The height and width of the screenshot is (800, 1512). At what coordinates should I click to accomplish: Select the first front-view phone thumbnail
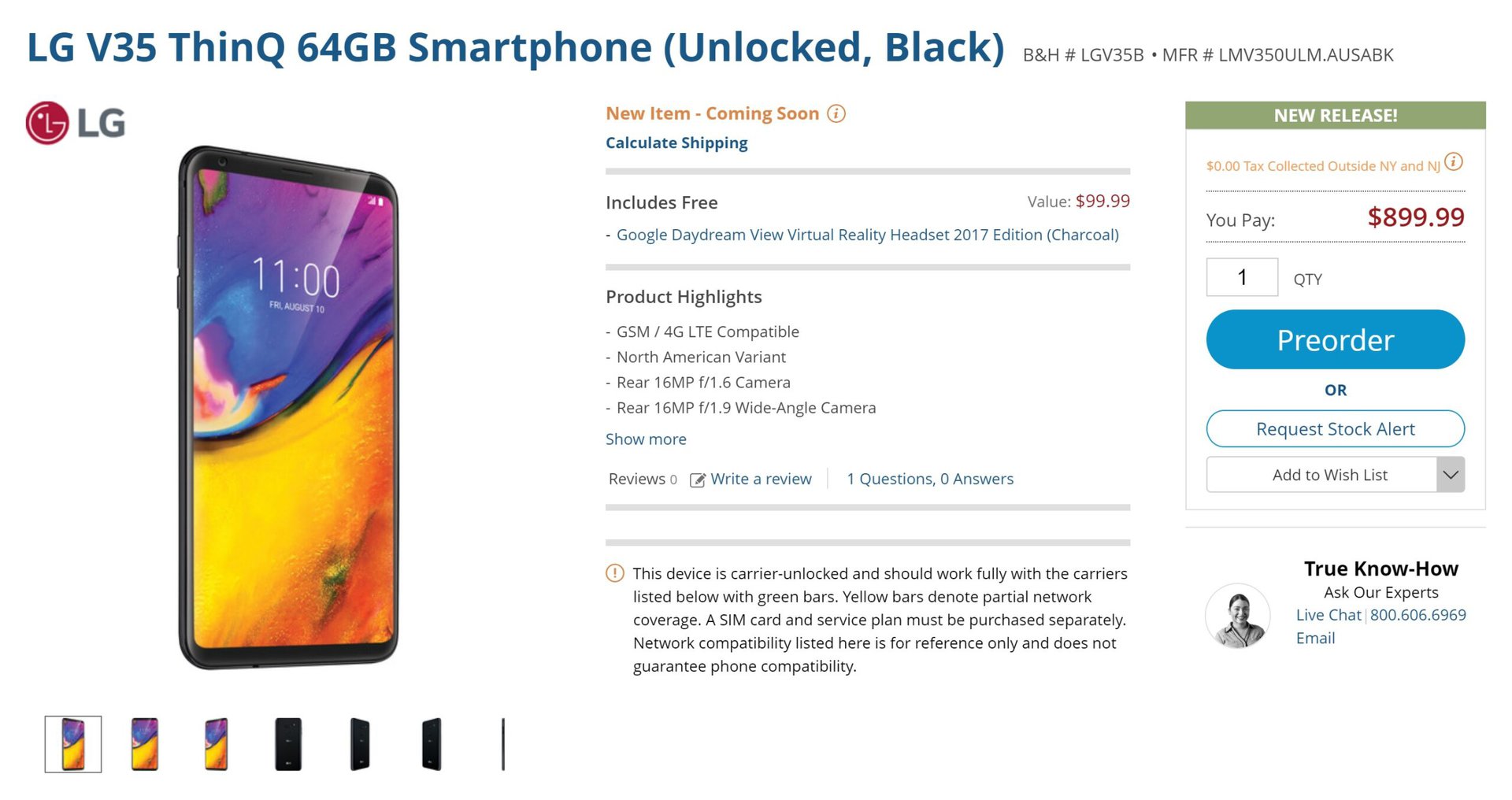[x=73, y=744]
